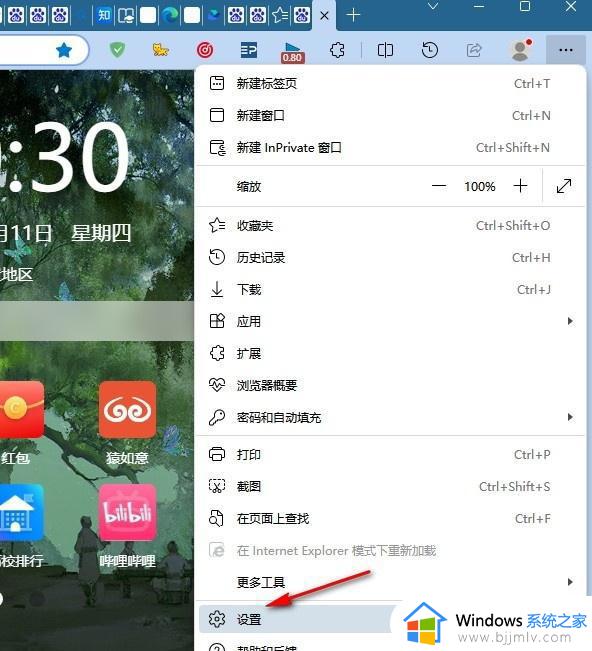Switch to the Zhihu tab
The height and width of the screenshot is (651, 592).
pos(104,15)
